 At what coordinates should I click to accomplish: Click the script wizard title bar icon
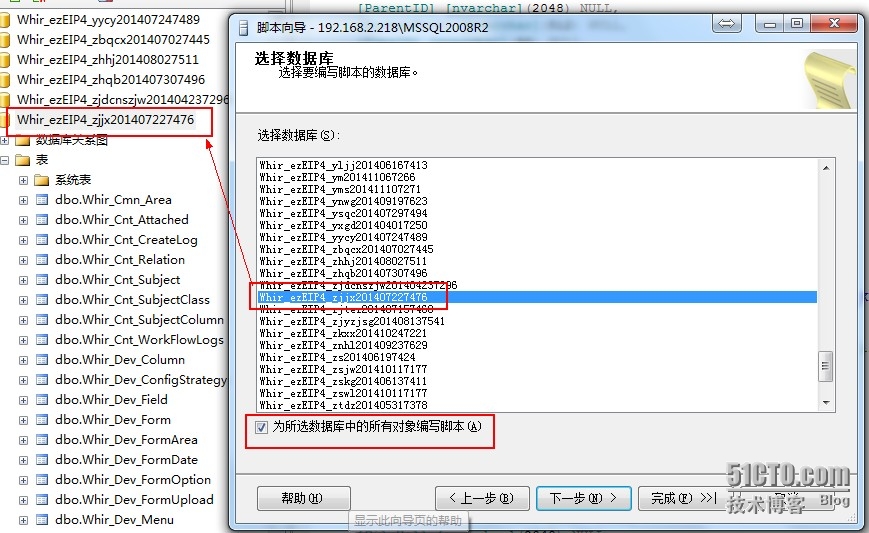click(243, 28)
